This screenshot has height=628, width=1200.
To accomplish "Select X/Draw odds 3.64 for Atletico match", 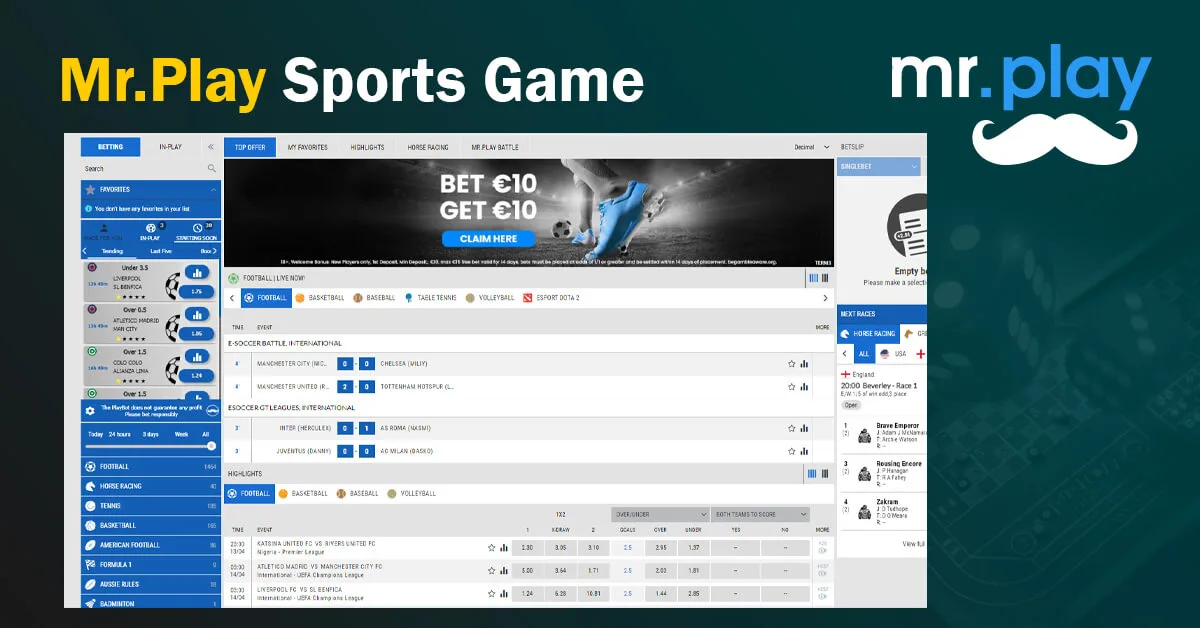I will coord(560,570).
